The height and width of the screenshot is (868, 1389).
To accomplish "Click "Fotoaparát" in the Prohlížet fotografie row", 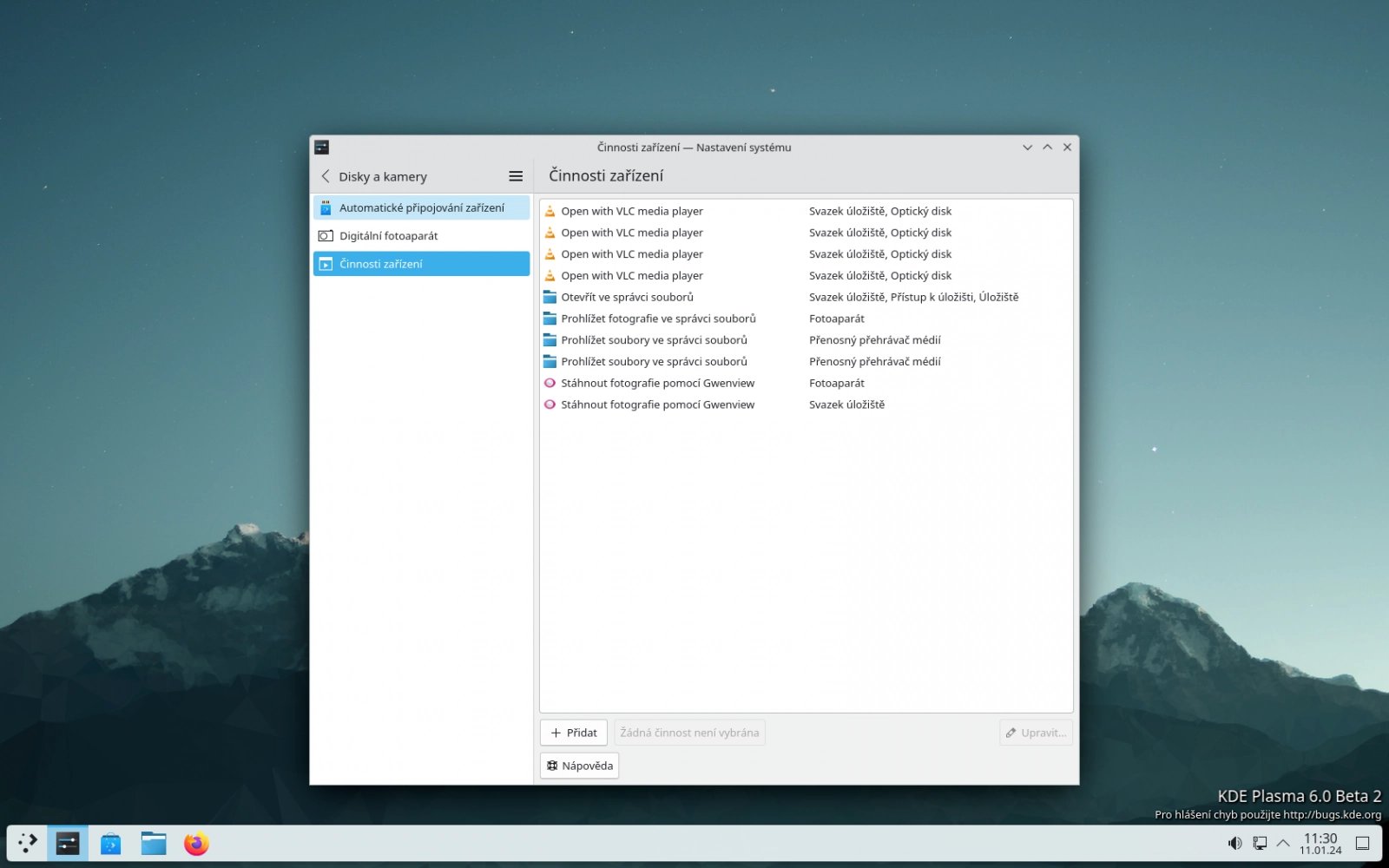I will (x=837, y=319).
